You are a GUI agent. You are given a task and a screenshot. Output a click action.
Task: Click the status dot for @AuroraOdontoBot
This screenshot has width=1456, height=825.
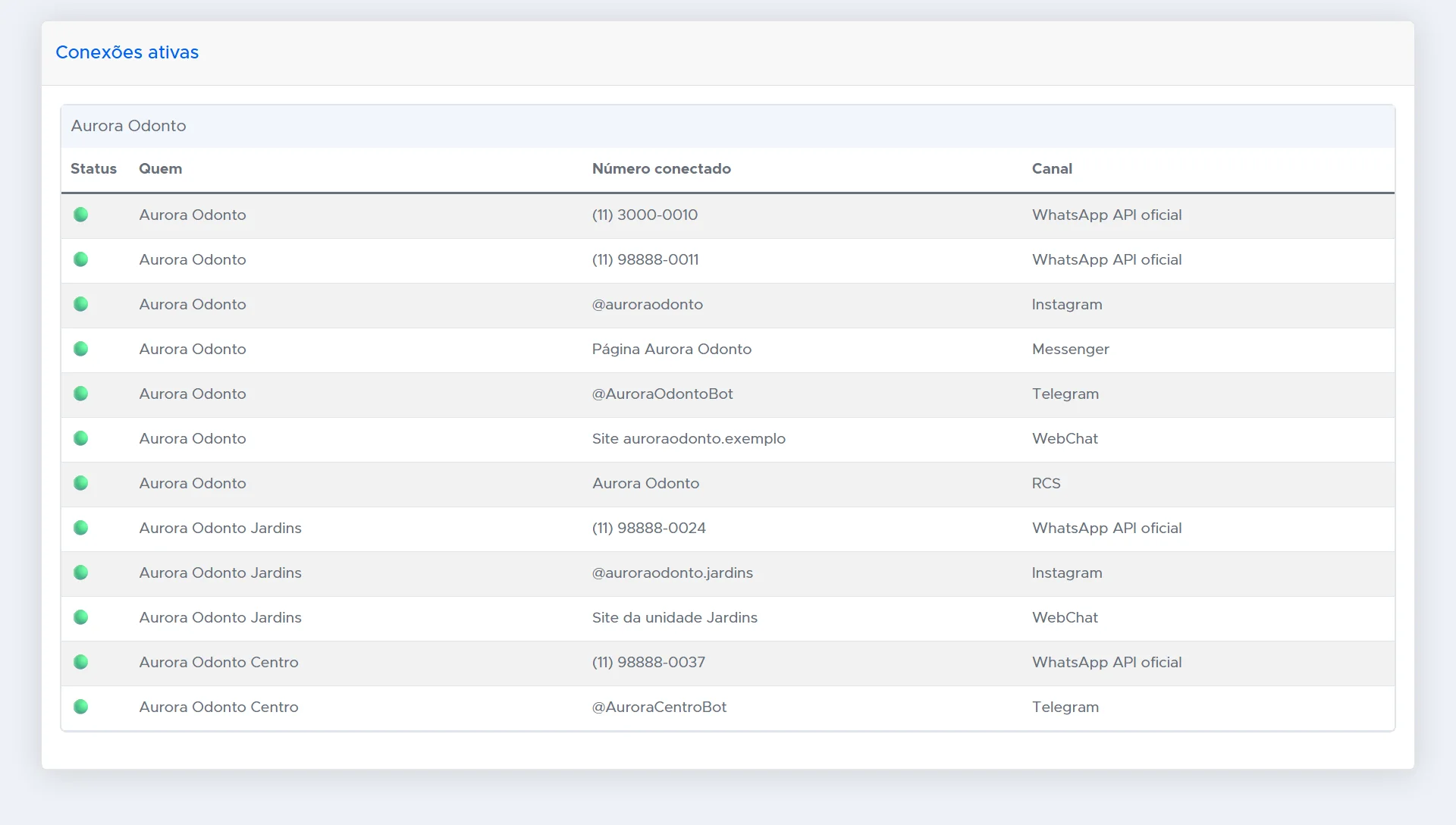pyautogui.click(x=80, y=394)
